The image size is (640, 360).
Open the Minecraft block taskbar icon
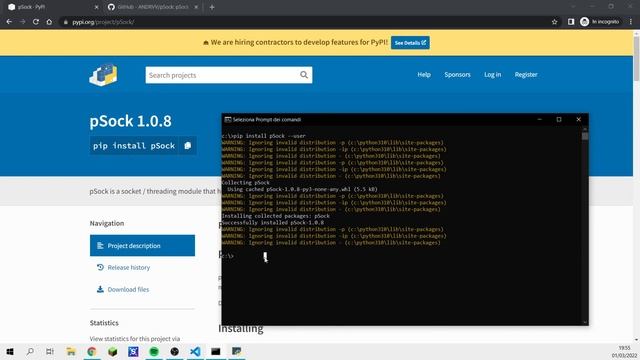[x=113, y=351]
